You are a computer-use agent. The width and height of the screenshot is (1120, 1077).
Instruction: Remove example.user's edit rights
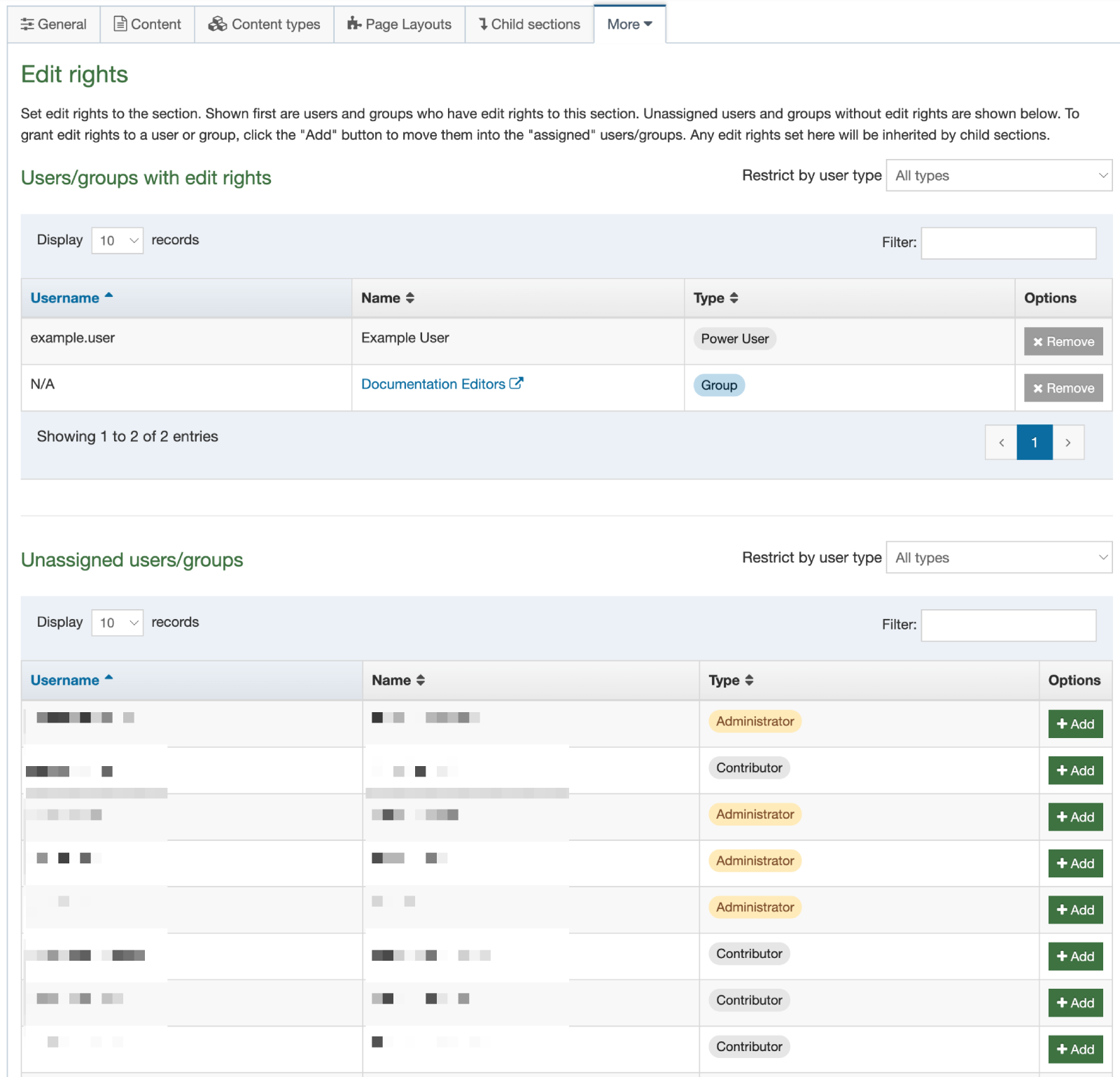point(1063,341)
